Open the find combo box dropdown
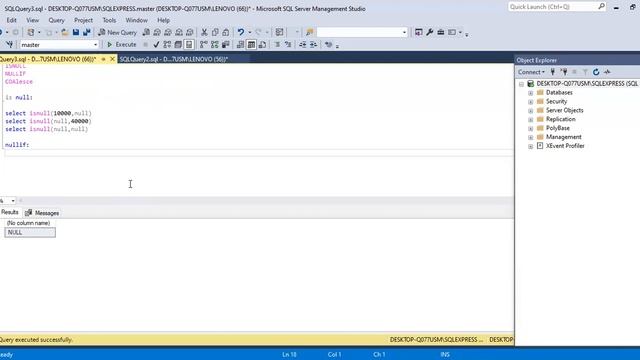This screenshot has width=640, height=360. (404, 32)
